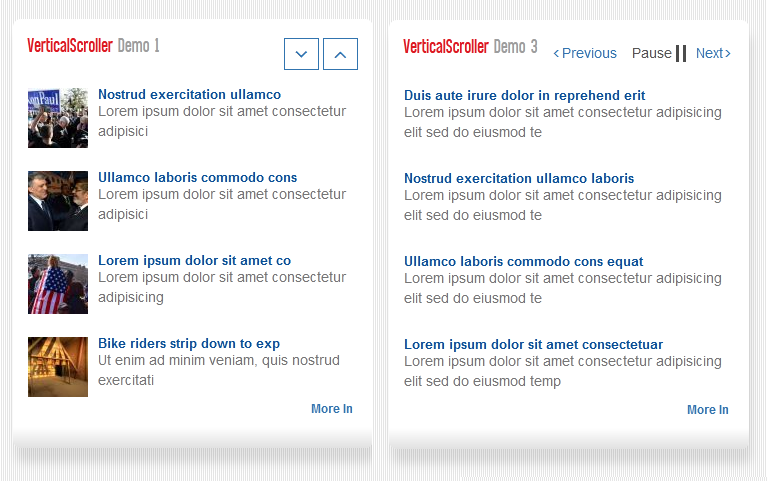
Task: Open the two men embracing thumbnail
Action: 58,201
